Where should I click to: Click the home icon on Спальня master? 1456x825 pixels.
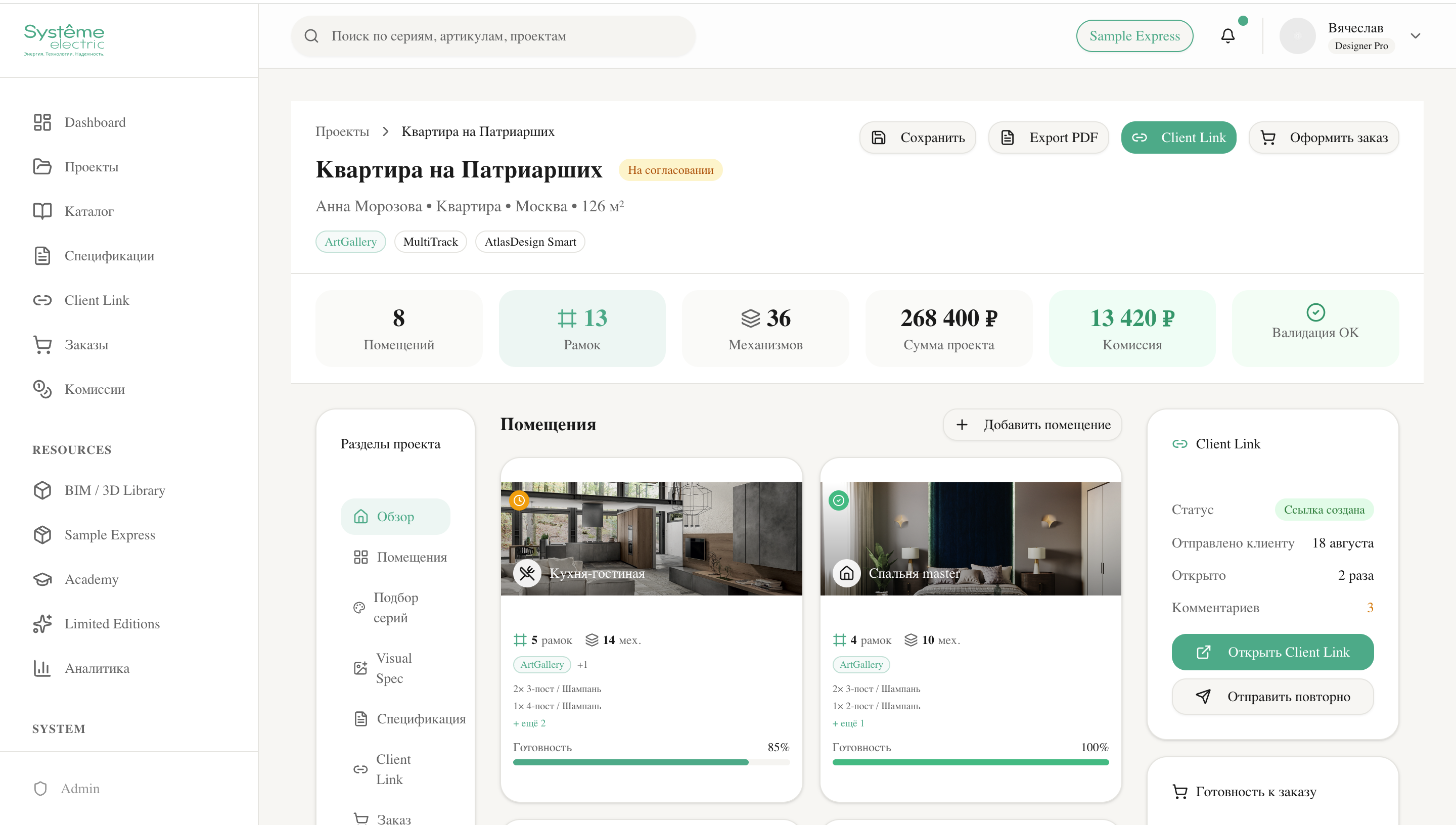(x=846, y=573)
